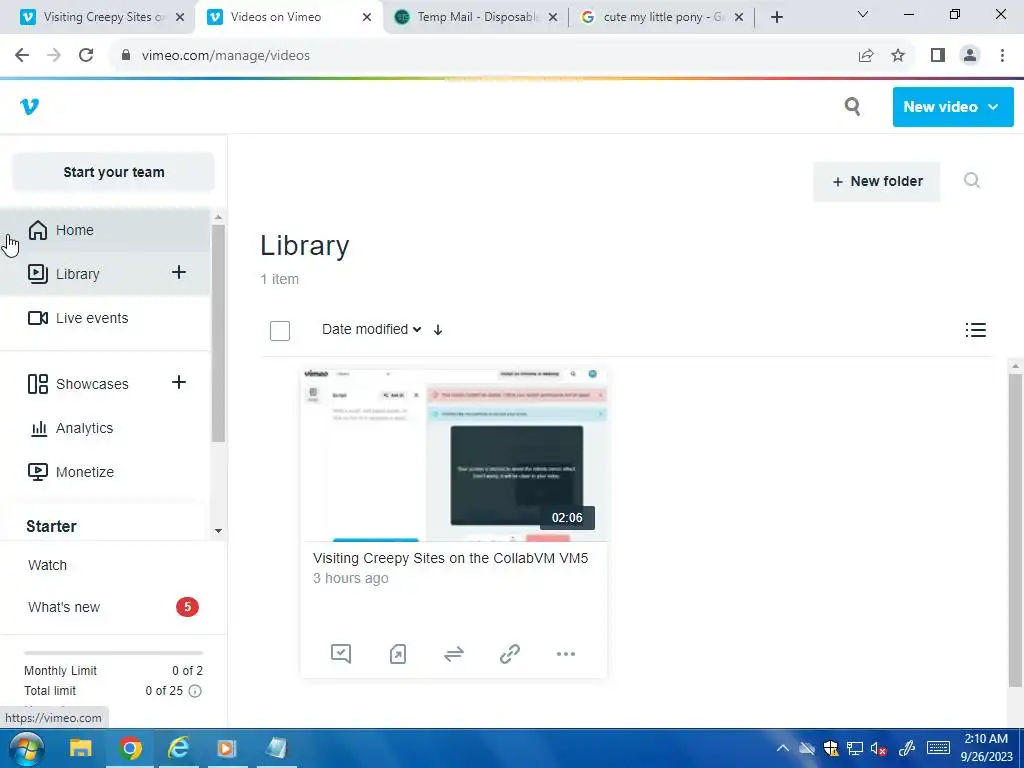Open Internet Explorer from taskbar
The width and height of the screenshot is (1024, 768).
tap(178, 748)
